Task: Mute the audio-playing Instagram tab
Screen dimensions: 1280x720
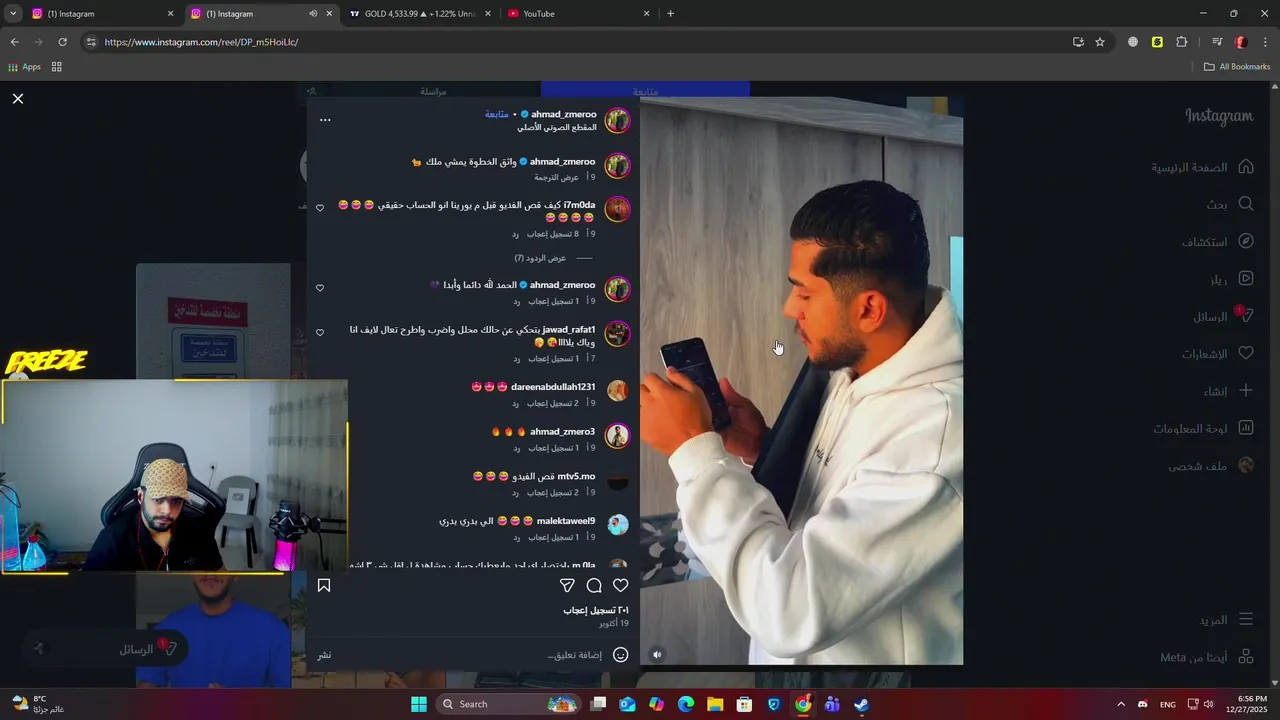Action: pyautogui.click(x=313, y=14)
